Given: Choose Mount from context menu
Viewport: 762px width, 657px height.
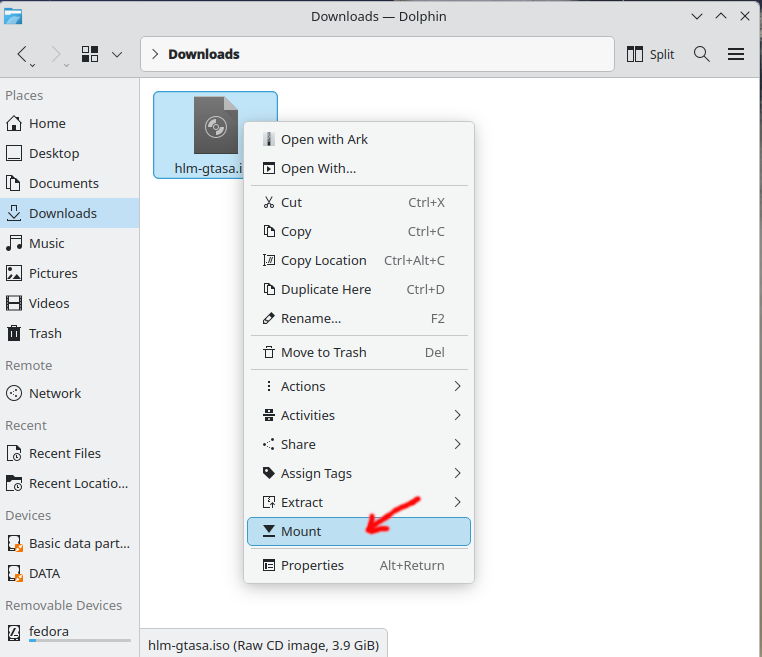Looking at the screenshot, I should 359,531.
